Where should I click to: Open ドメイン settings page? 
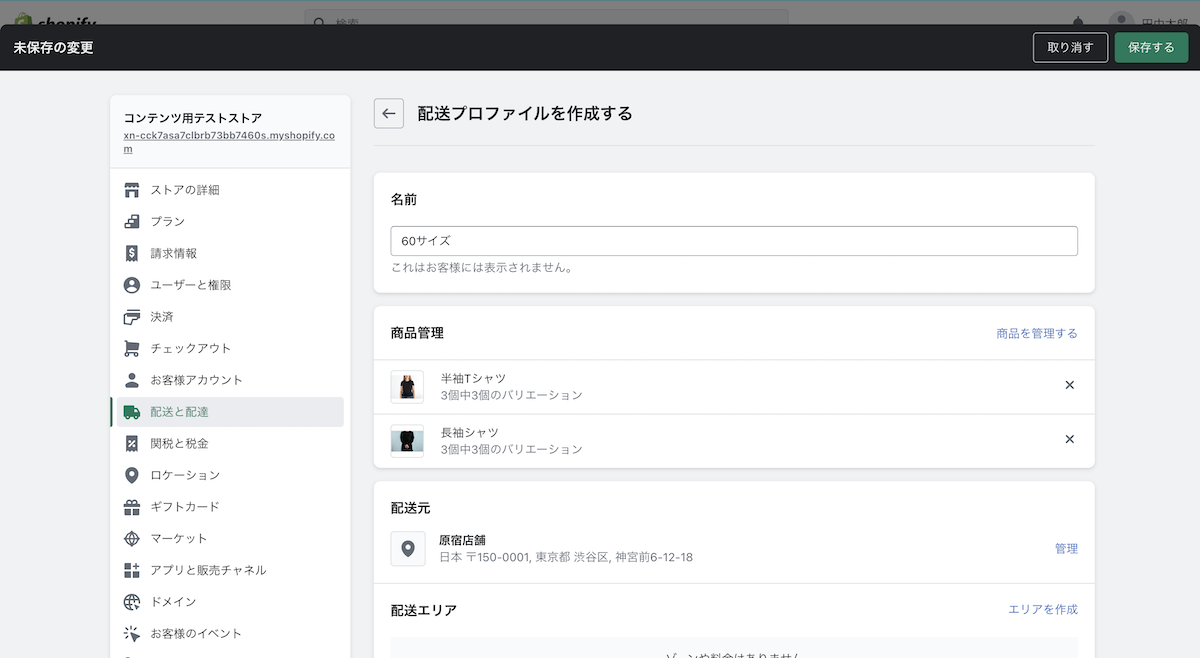click(x=230, y=602)
